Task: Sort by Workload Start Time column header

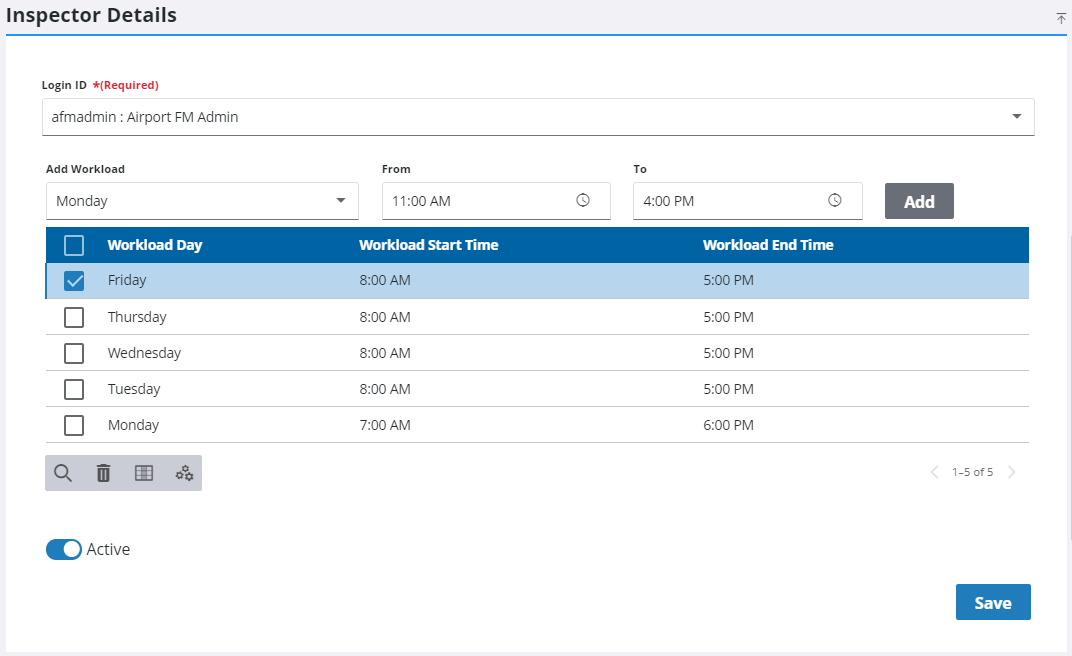Action: click(428, 245)
